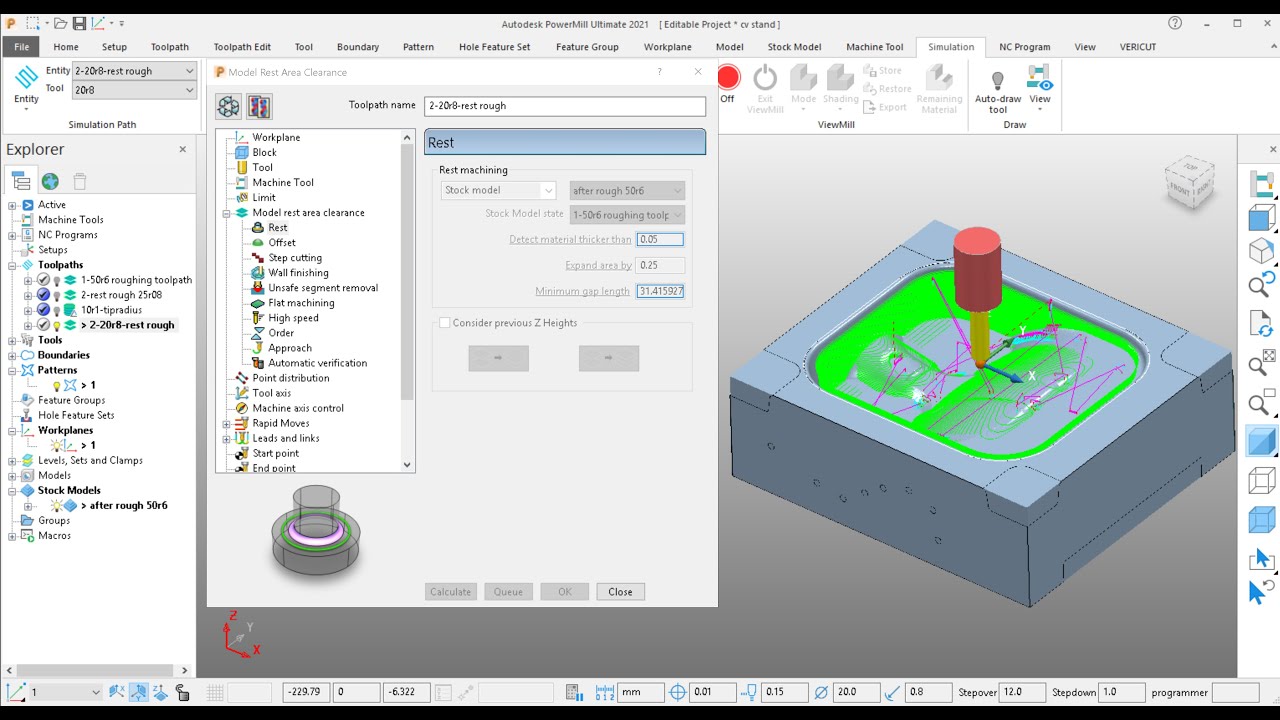Image resolution: width=1280 pixels, height=720 pixels.
Task: Open the after rough 50r6 dropdown
Action: [x=627, y=190]
